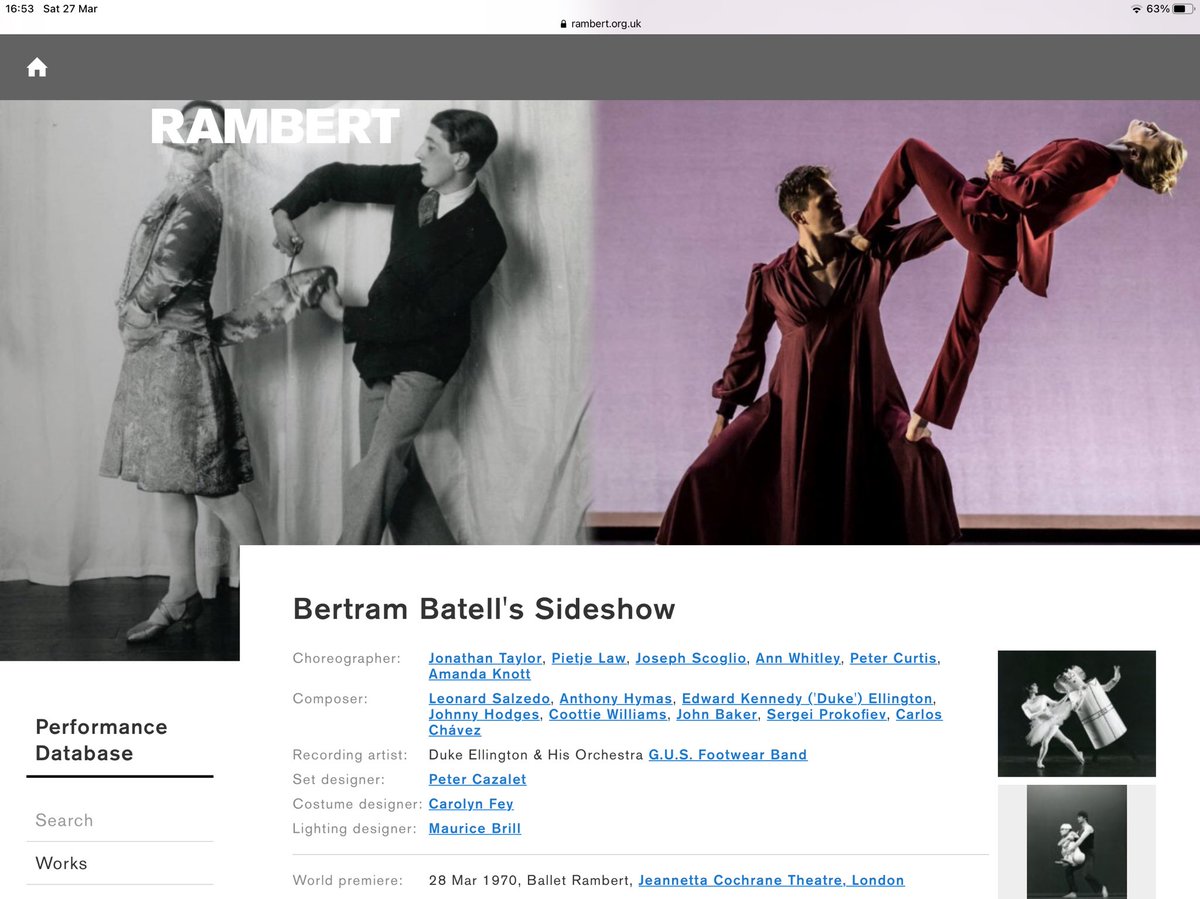1200x899 pixels.
Task: Tap the Set designer: field label
Action: [x=338, y=780]
